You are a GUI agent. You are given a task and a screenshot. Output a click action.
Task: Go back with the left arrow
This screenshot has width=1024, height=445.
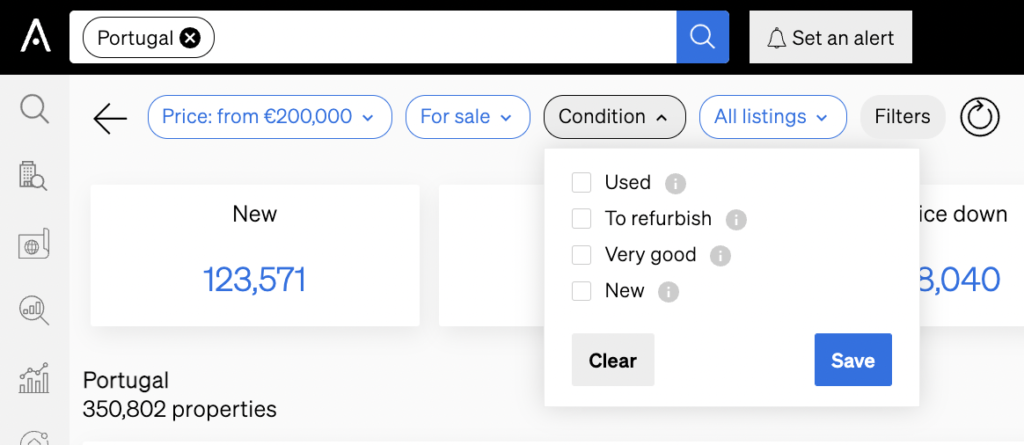click(110, 118)
